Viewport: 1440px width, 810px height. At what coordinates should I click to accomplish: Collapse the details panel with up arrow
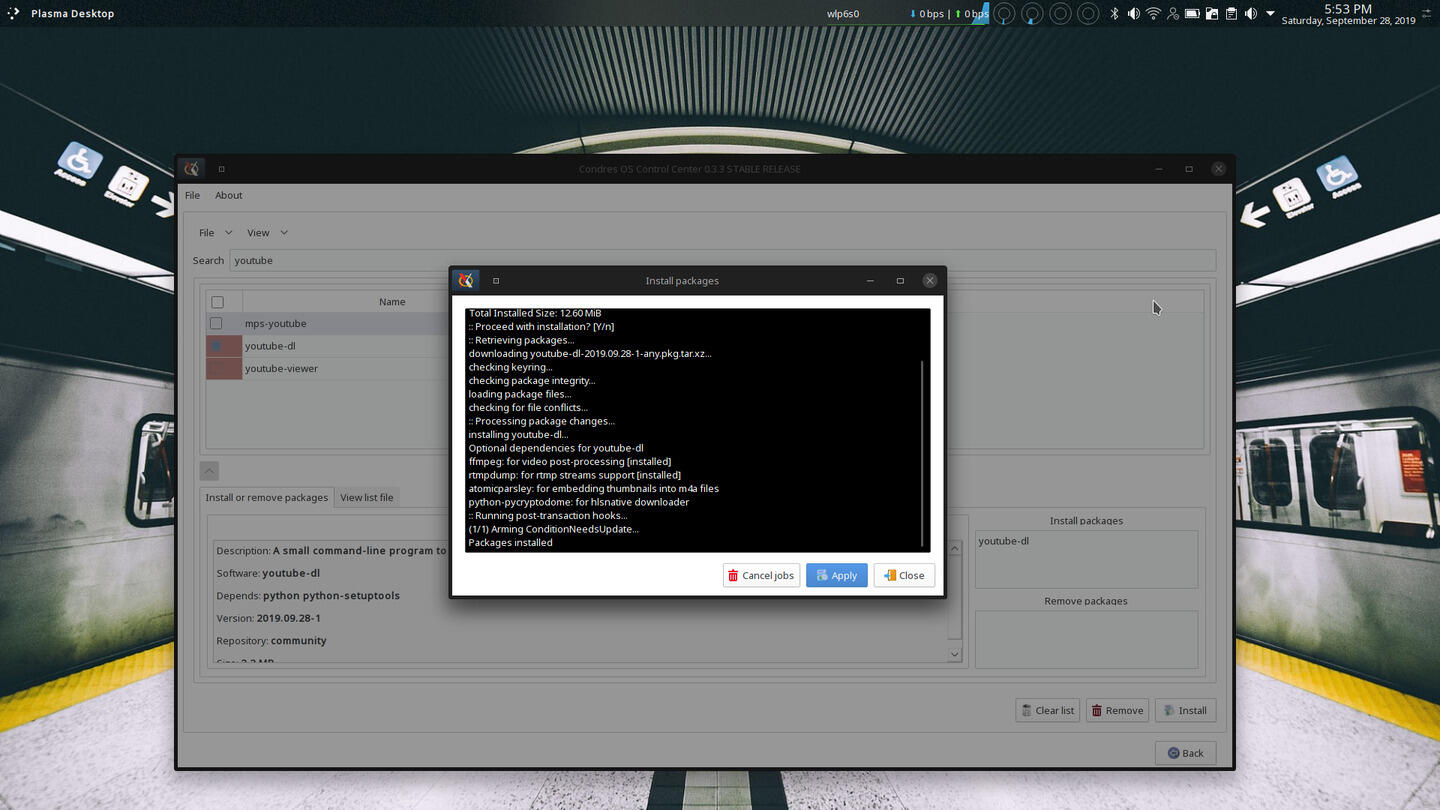[209, 470]
